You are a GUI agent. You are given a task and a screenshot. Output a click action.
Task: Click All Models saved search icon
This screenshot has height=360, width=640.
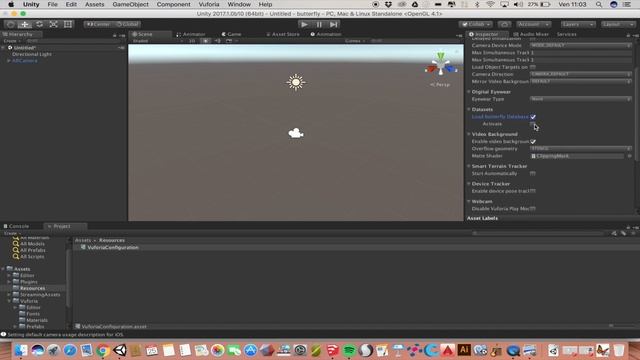point(16,244)
